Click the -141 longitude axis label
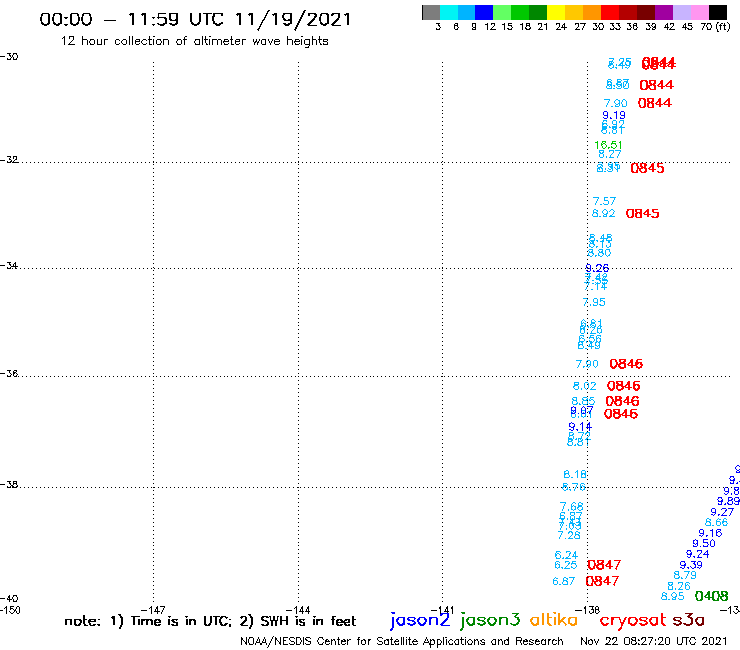Image resolution: width=740 pixels, height=650 pixels. point(442,610)
